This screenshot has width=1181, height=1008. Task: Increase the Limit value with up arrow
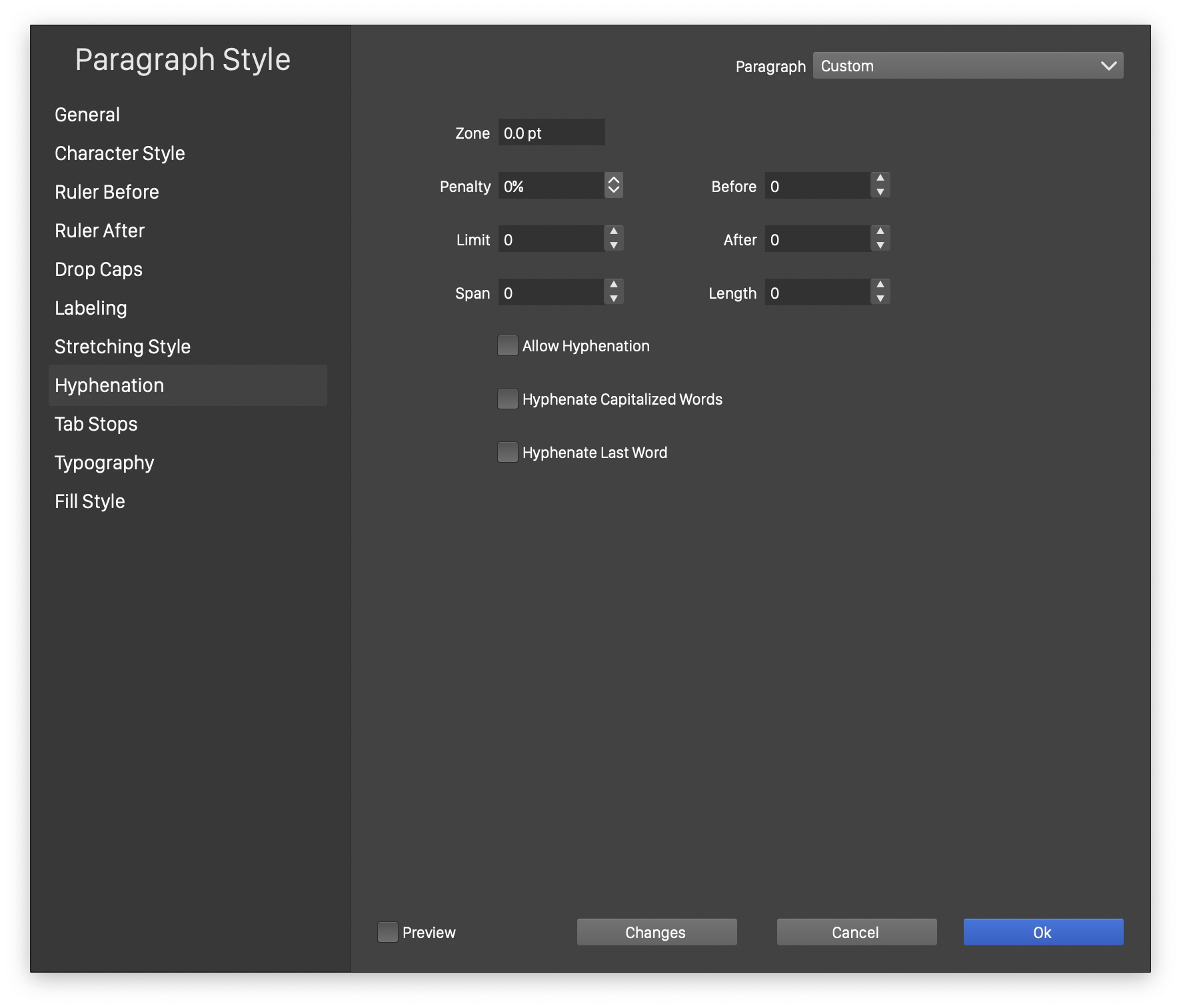click(x=613, y=231)
